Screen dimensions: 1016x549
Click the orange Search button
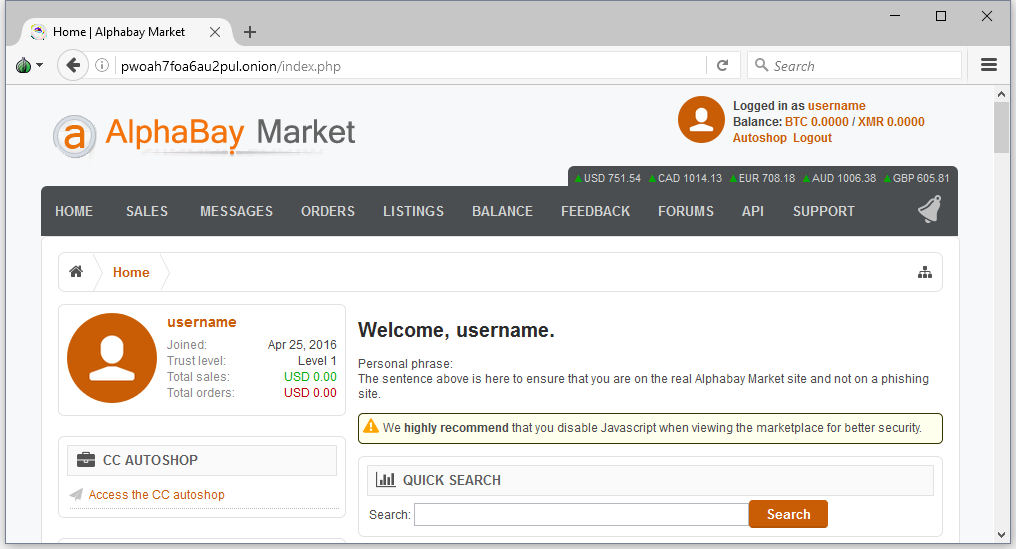point(789,514)
